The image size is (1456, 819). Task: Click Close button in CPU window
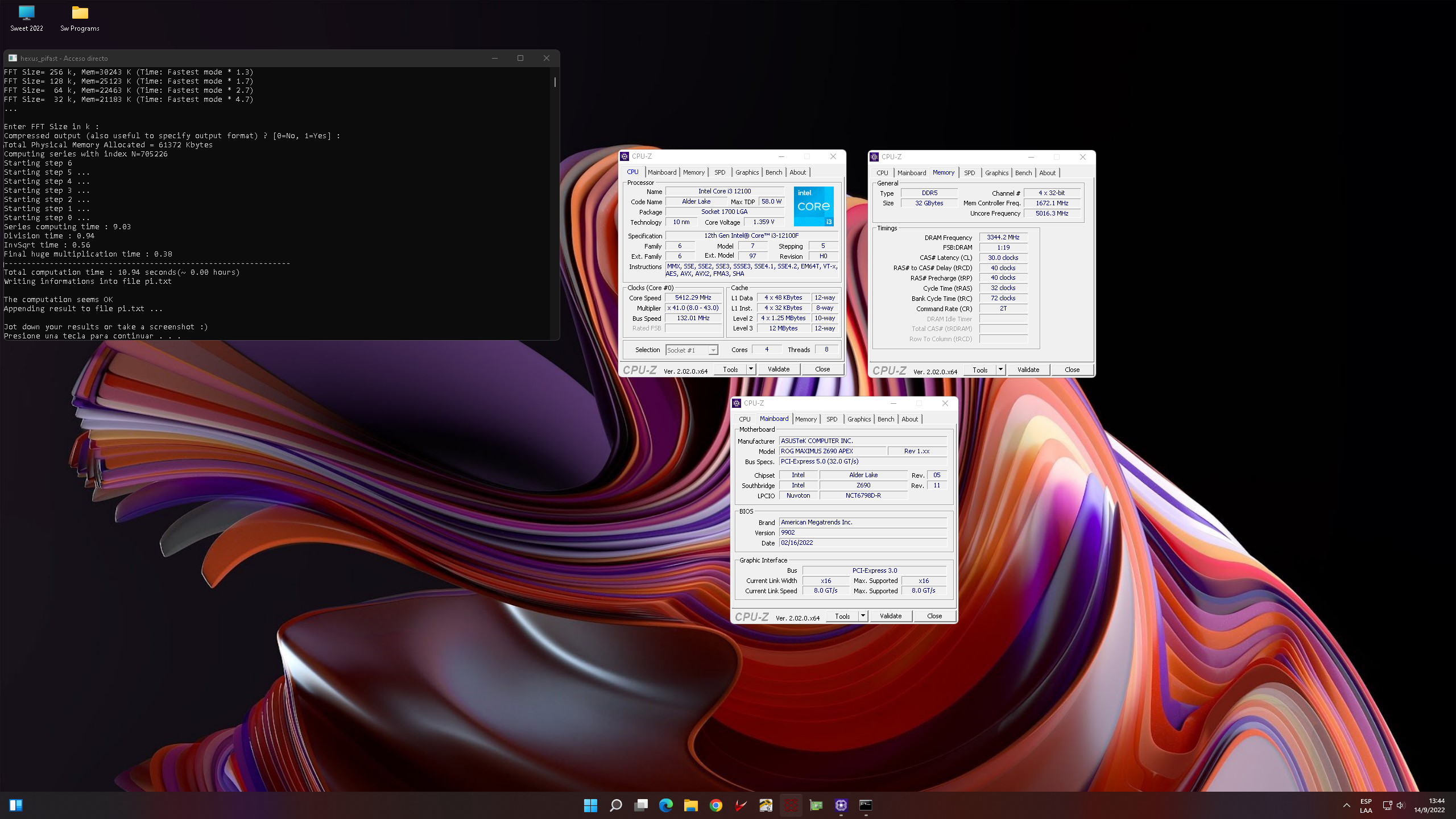[822, 369]
